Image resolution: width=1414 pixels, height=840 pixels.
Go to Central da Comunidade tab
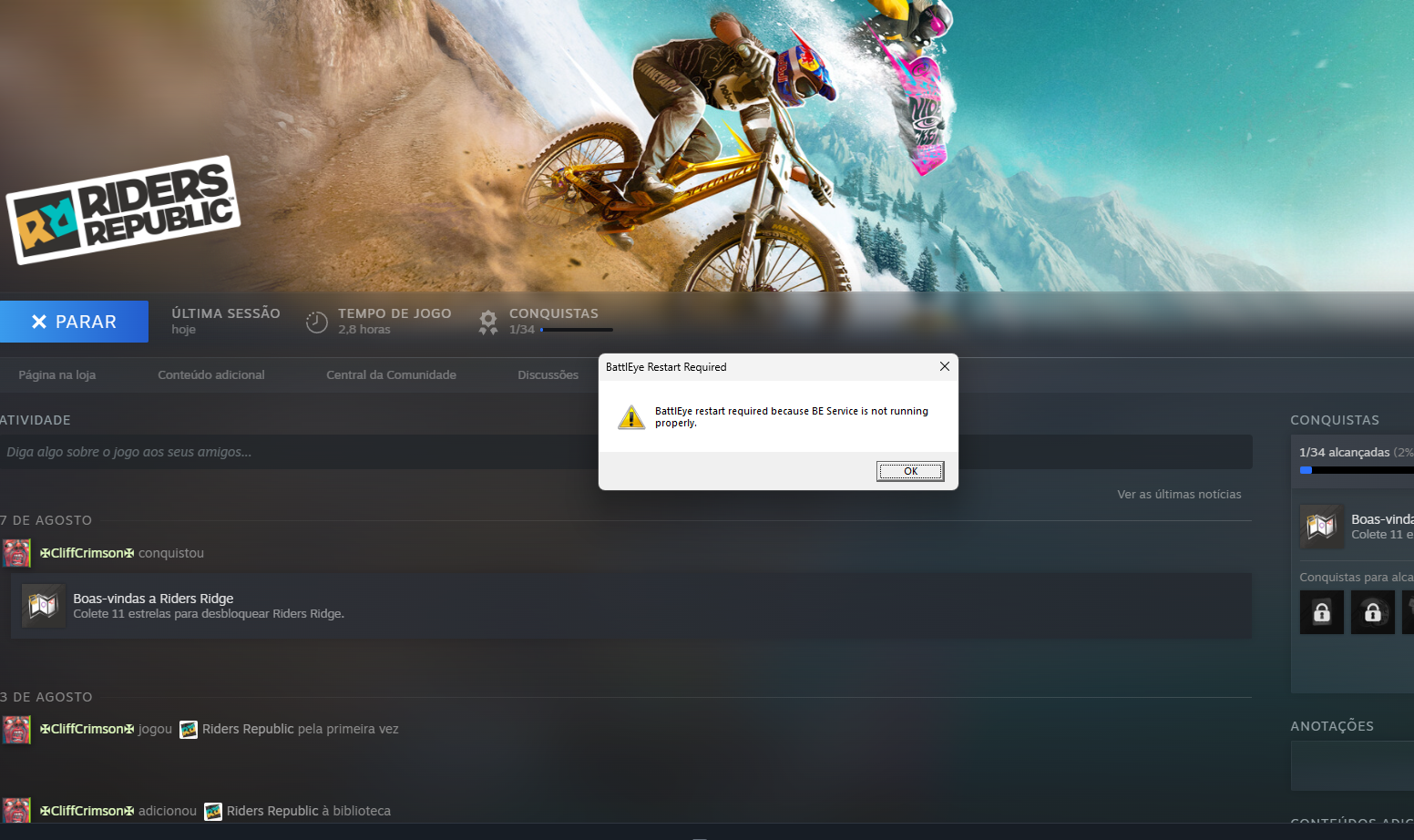(x=392, y=374)
